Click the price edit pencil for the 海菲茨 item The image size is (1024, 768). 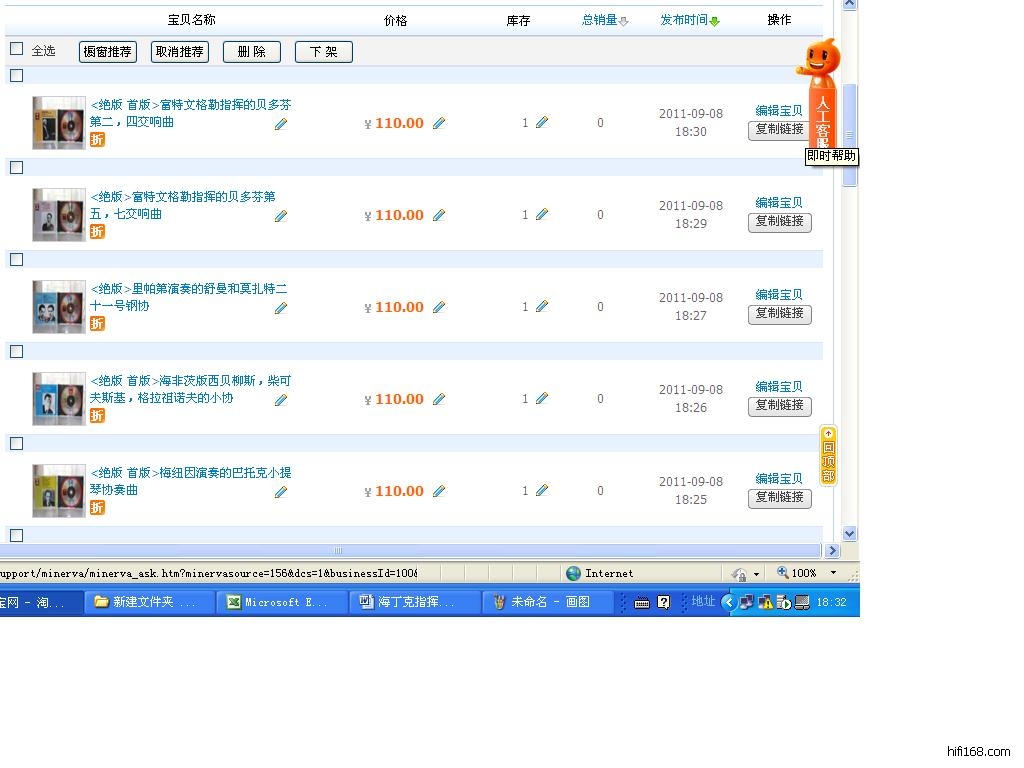439,399
